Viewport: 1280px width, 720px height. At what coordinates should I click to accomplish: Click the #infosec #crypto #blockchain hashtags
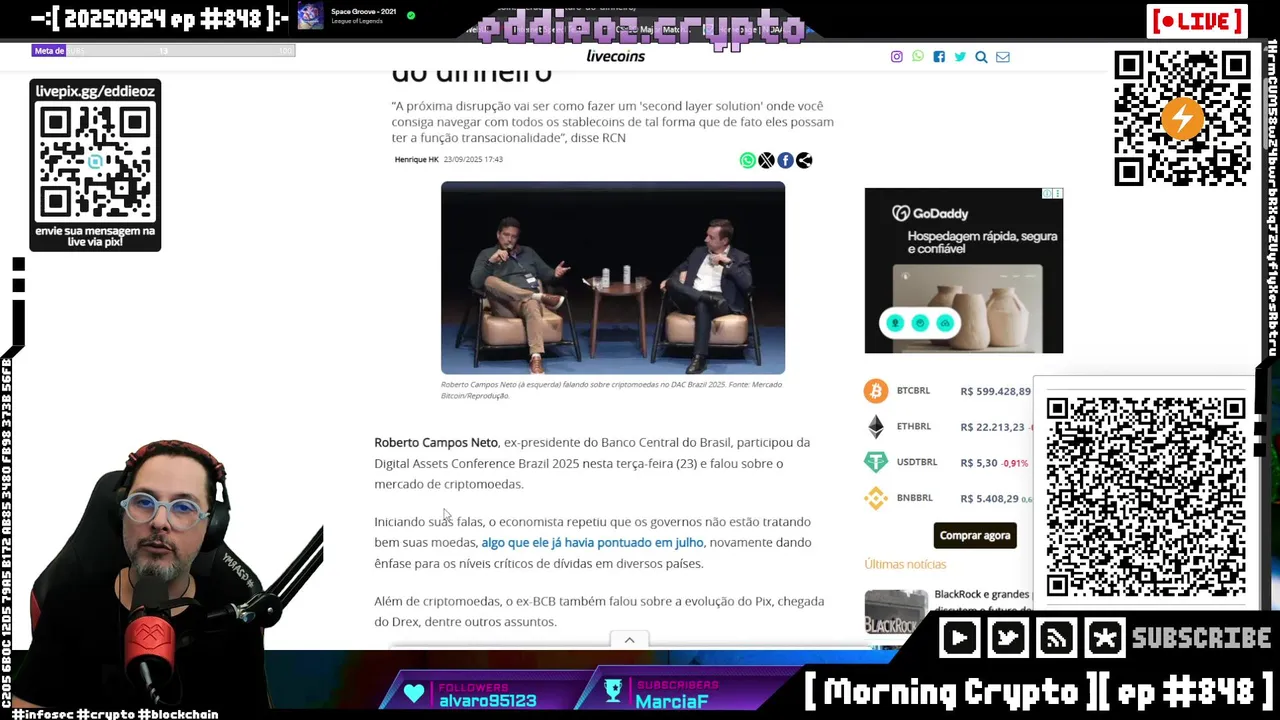pyautogui.click(x=113, y=713)
